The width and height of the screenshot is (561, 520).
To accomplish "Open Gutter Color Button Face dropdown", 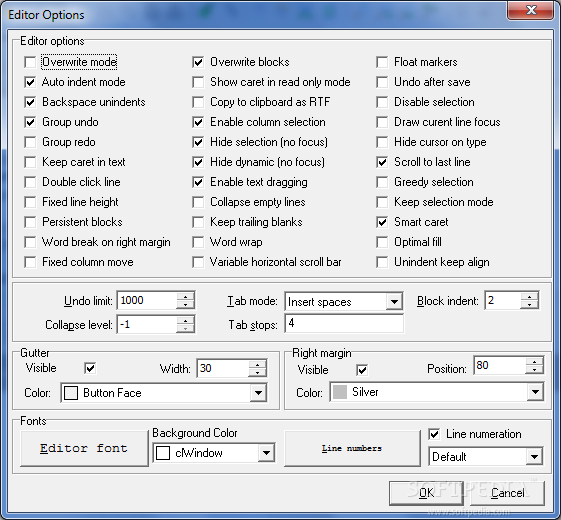I will point(258,393).
